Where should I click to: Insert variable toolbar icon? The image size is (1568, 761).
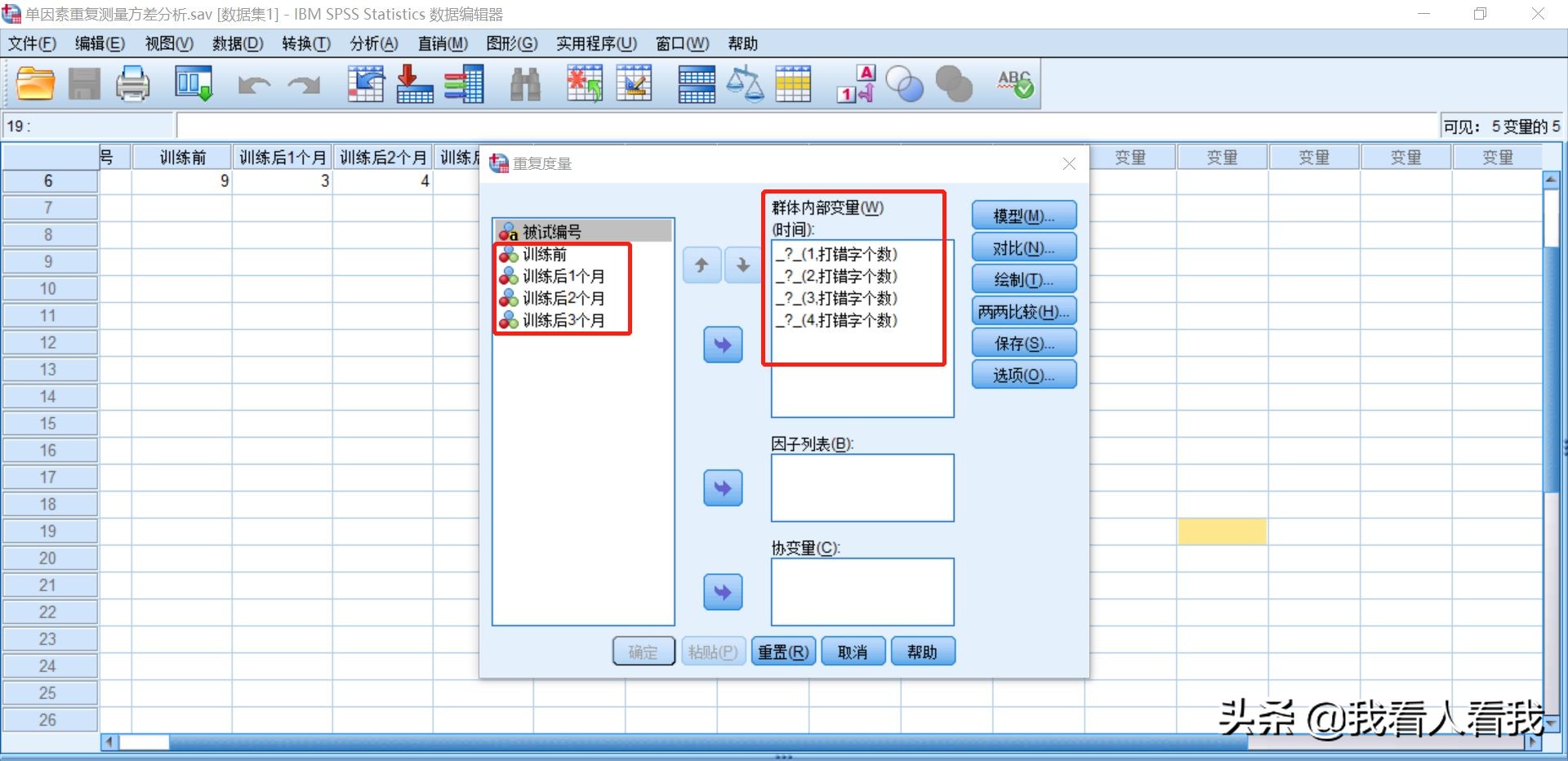coord(634,84)
